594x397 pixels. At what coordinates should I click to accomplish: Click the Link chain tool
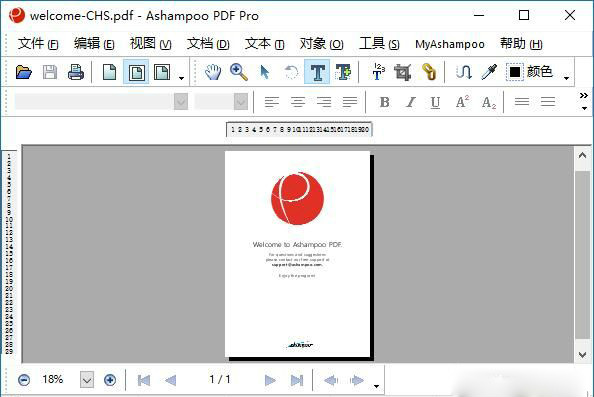(x=429, y=72)
